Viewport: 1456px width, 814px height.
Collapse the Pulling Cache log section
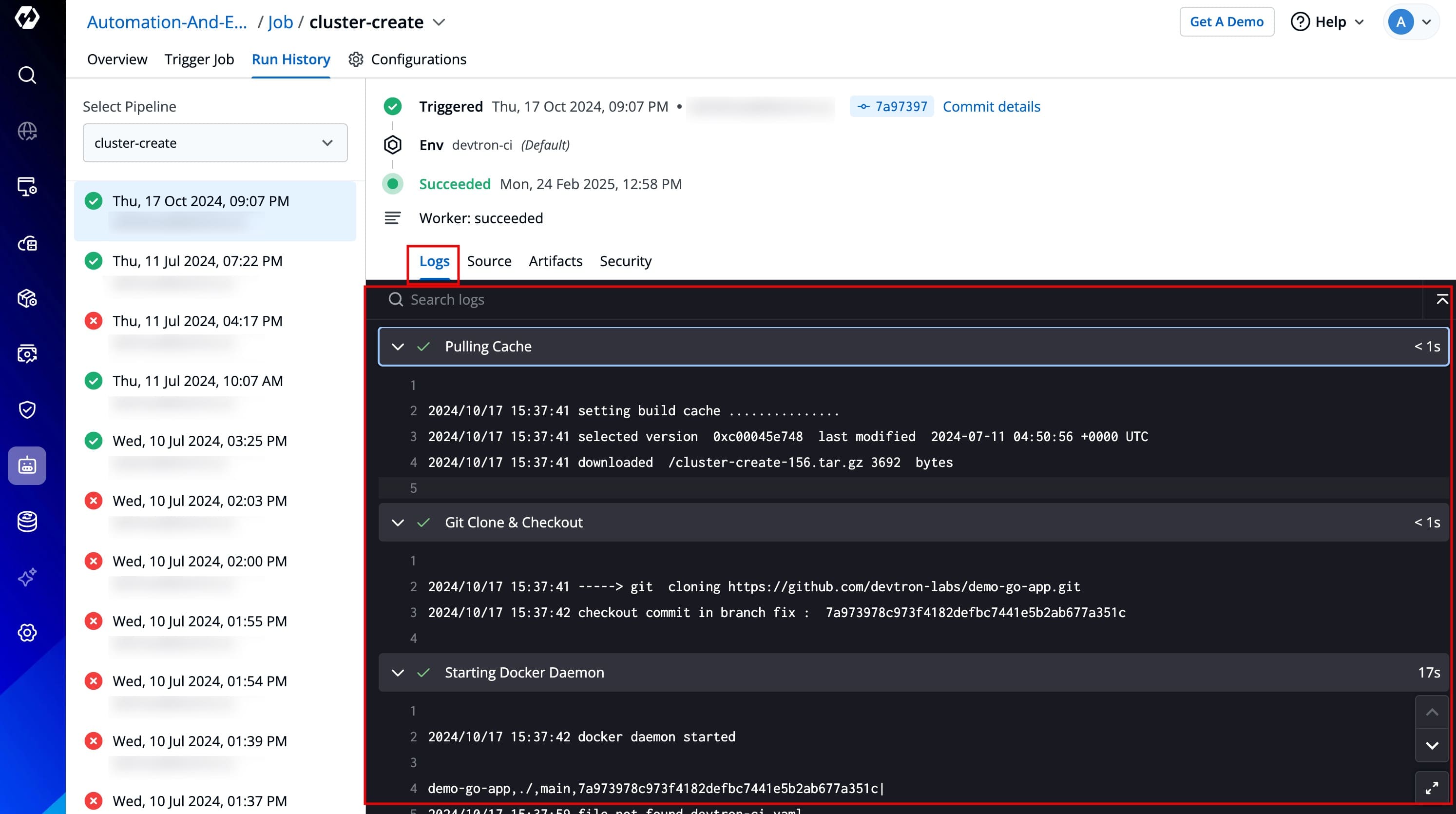pyautogui.click(x=397, y=347)
